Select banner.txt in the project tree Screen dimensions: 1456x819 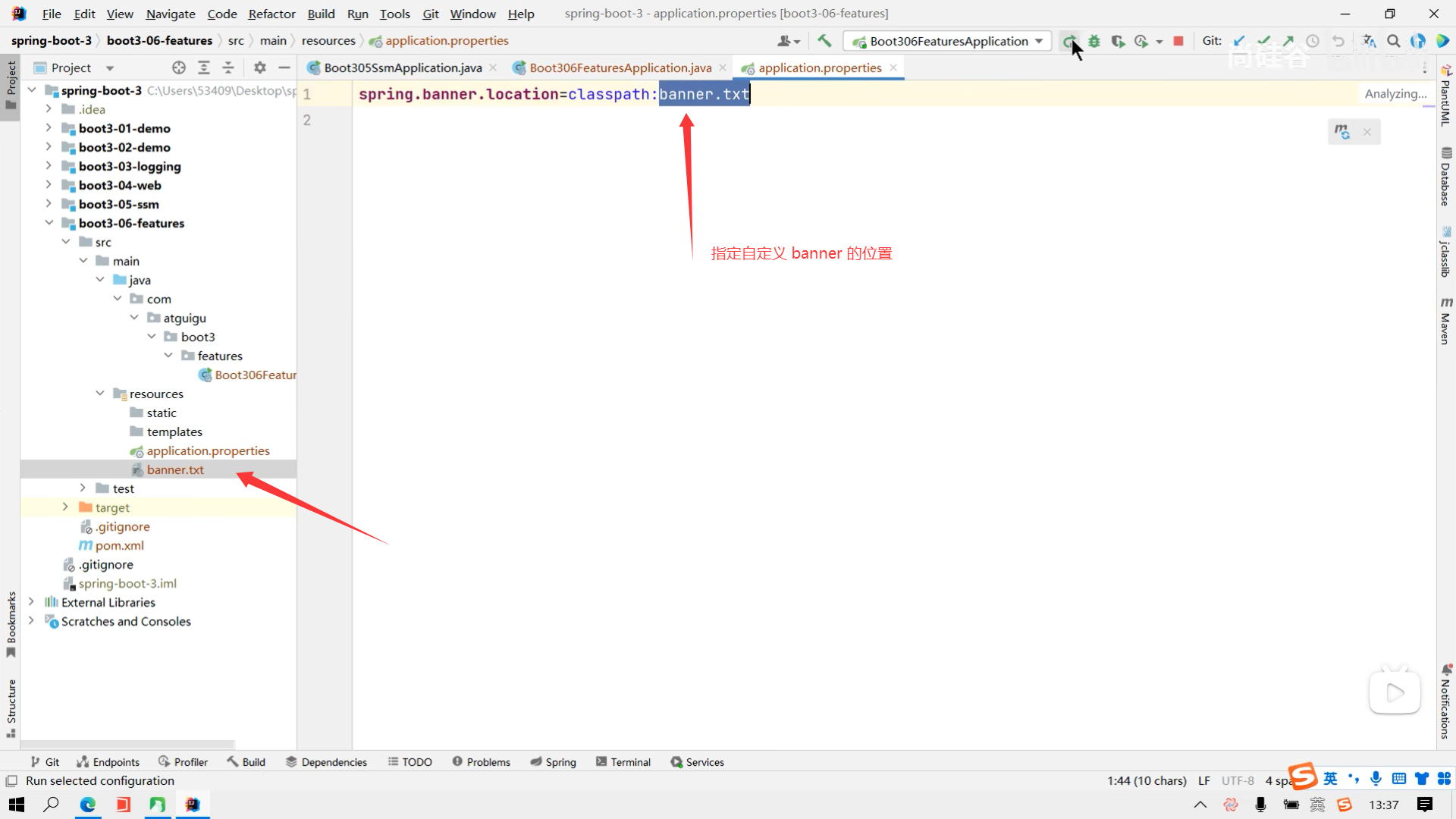pos(175,469)
